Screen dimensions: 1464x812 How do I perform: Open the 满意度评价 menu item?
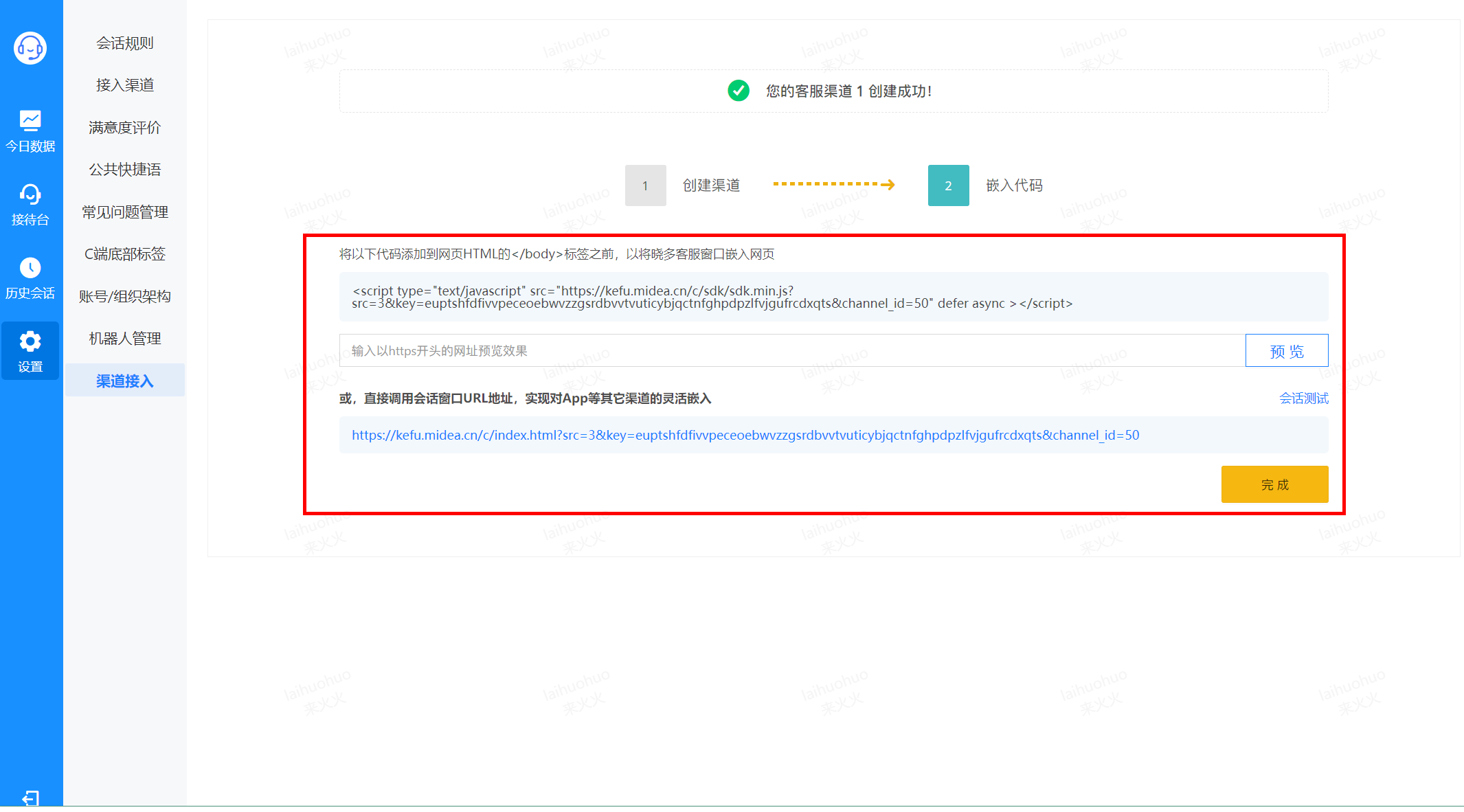click(x=125, y=128)
